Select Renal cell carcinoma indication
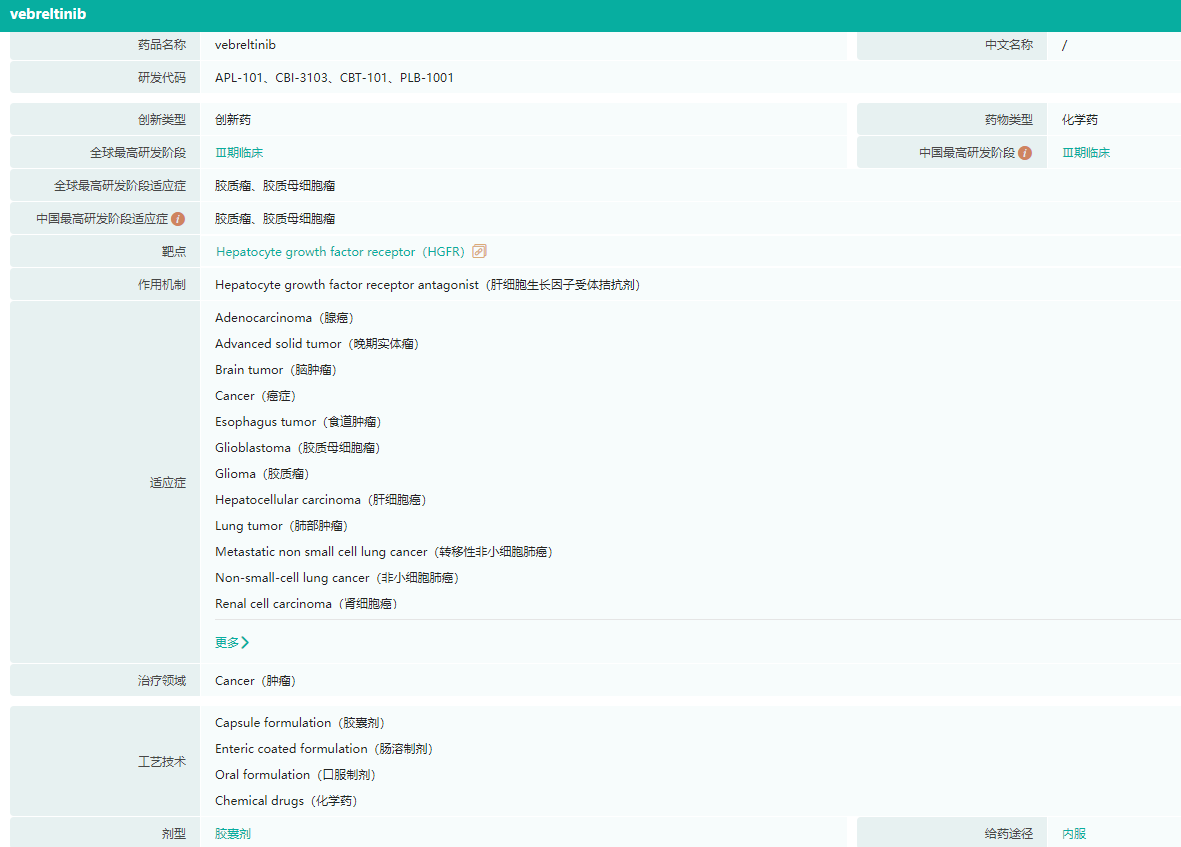This screenshot has width=1181, height=847. point(306,604)
